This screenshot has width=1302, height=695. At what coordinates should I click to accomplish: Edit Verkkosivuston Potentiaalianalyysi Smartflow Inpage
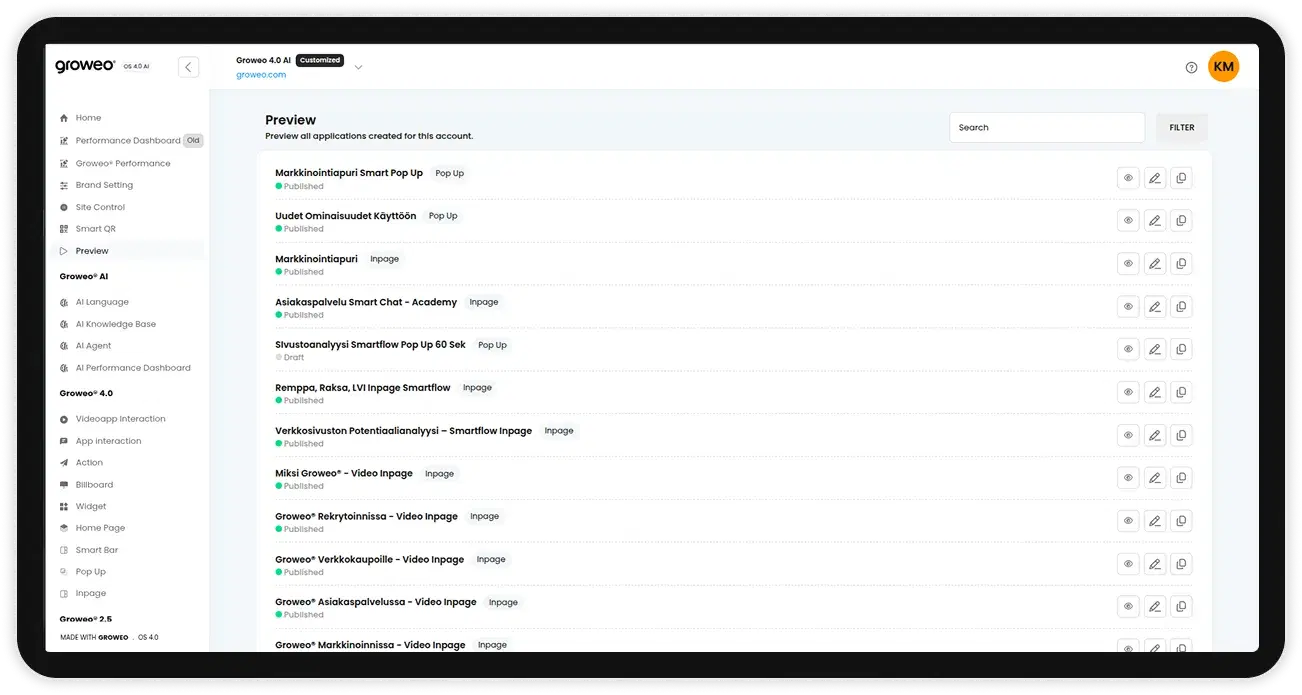[x=1154, y=435]
